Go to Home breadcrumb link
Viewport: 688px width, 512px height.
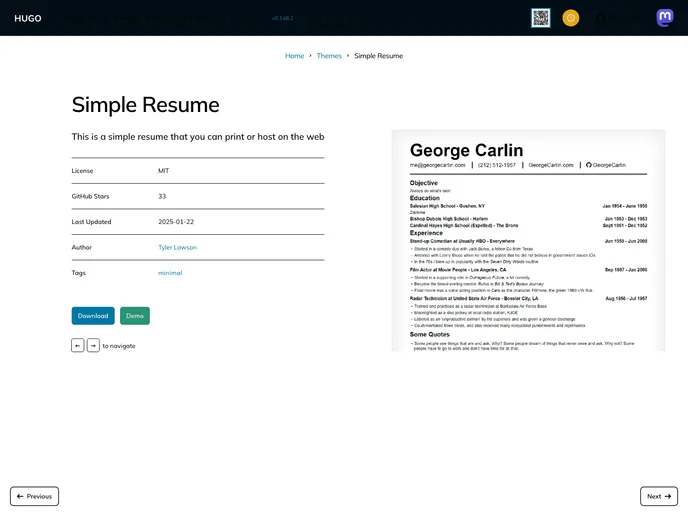pyautogui.click(x=294, y=56)
